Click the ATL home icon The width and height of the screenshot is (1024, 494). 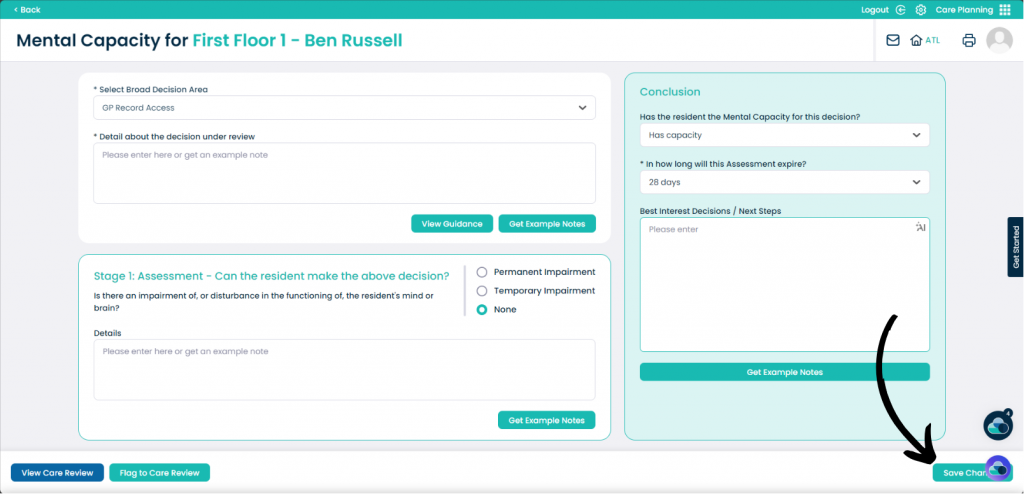point(916,41)
